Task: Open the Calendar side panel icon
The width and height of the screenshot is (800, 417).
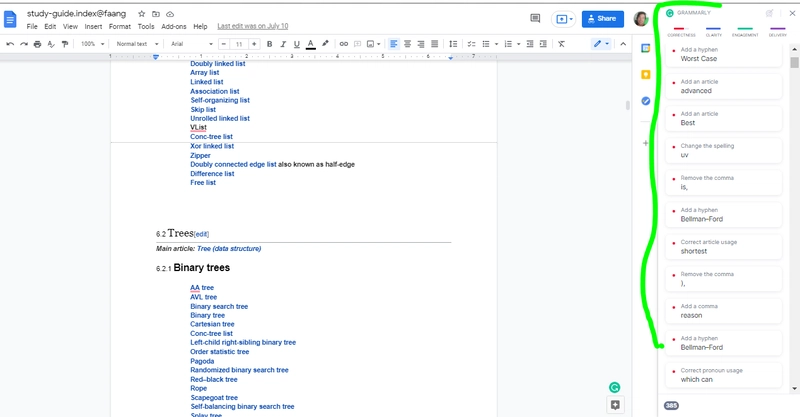Action: (645, 48)
